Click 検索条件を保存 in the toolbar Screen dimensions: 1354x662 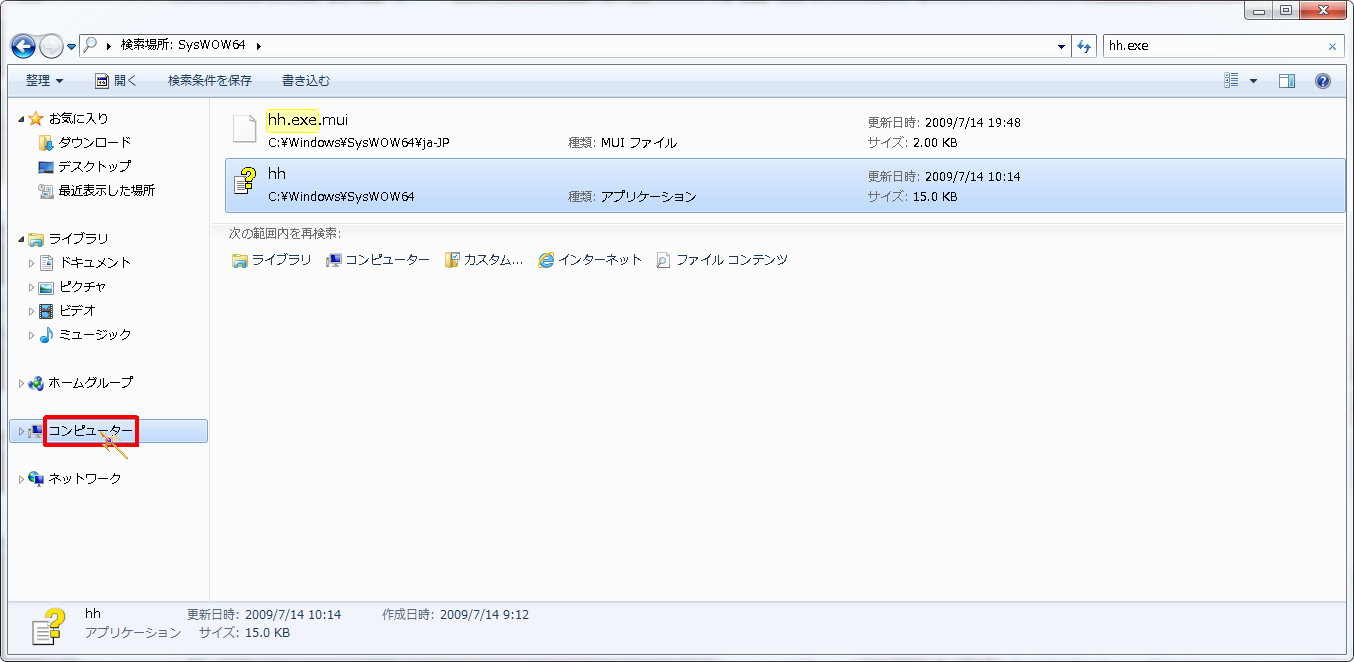[210, 81]
